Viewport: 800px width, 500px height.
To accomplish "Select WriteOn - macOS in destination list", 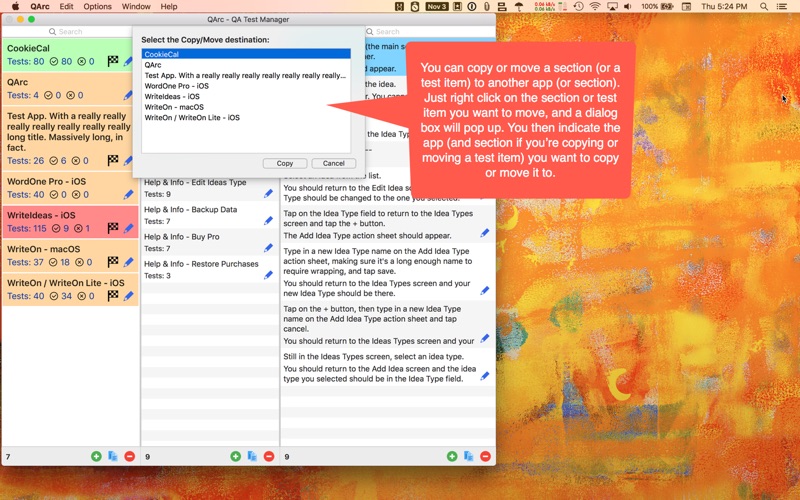I will tap(246, 107).
